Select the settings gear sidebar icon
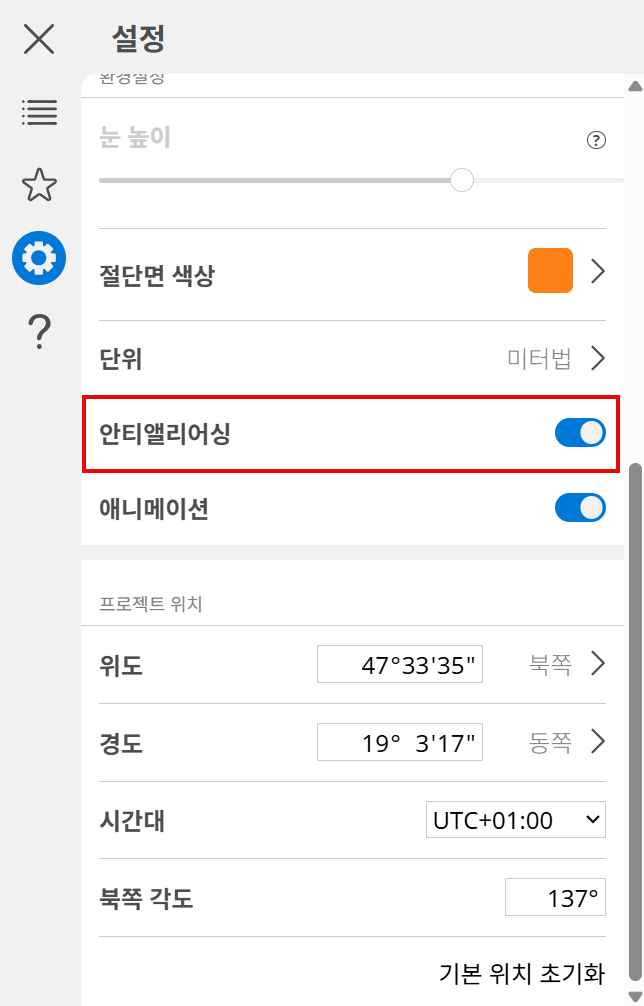The width and height of the screenshot is (644, 1006). 39,258
